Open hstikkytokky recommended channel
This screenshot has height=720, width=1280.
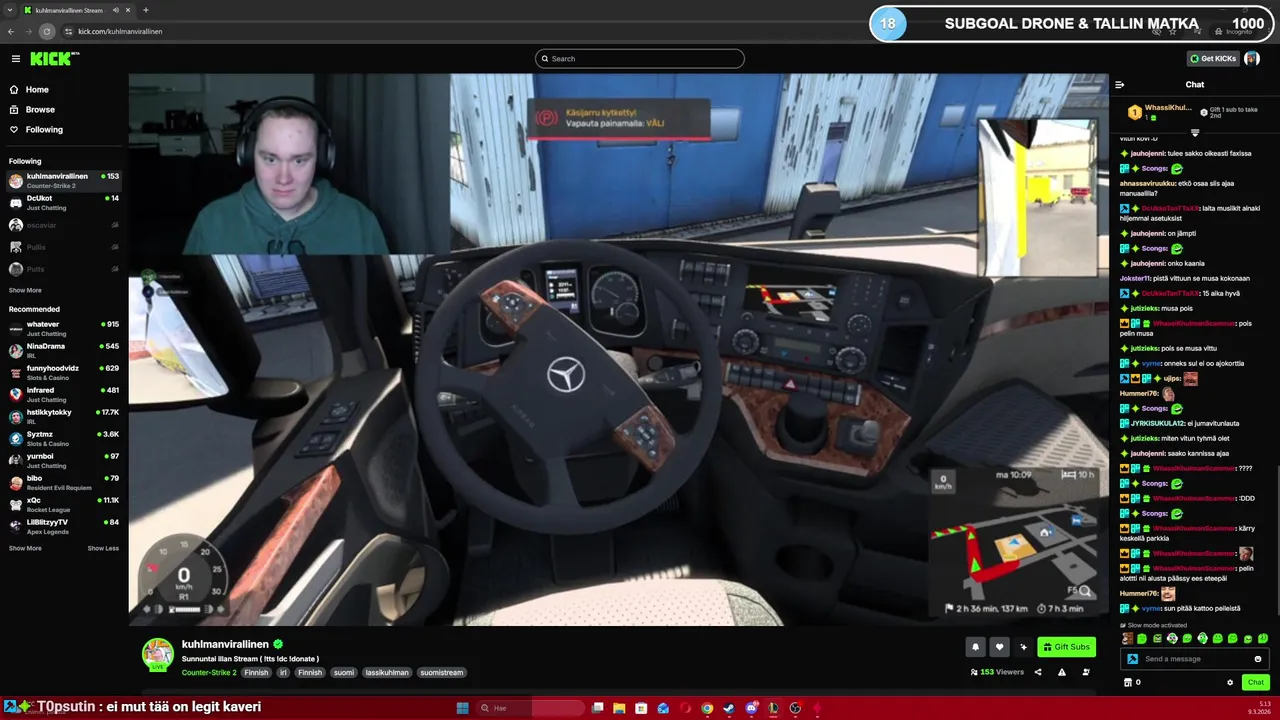pyautogui.click(x=64, y=417)
